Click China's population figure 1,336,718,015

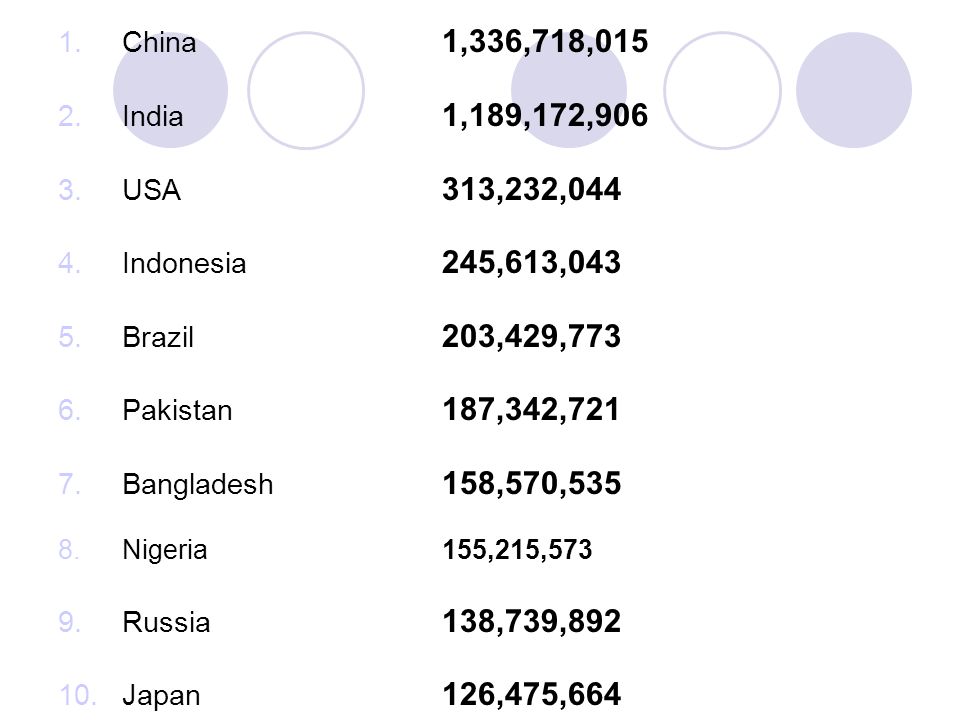coord(545,42)
